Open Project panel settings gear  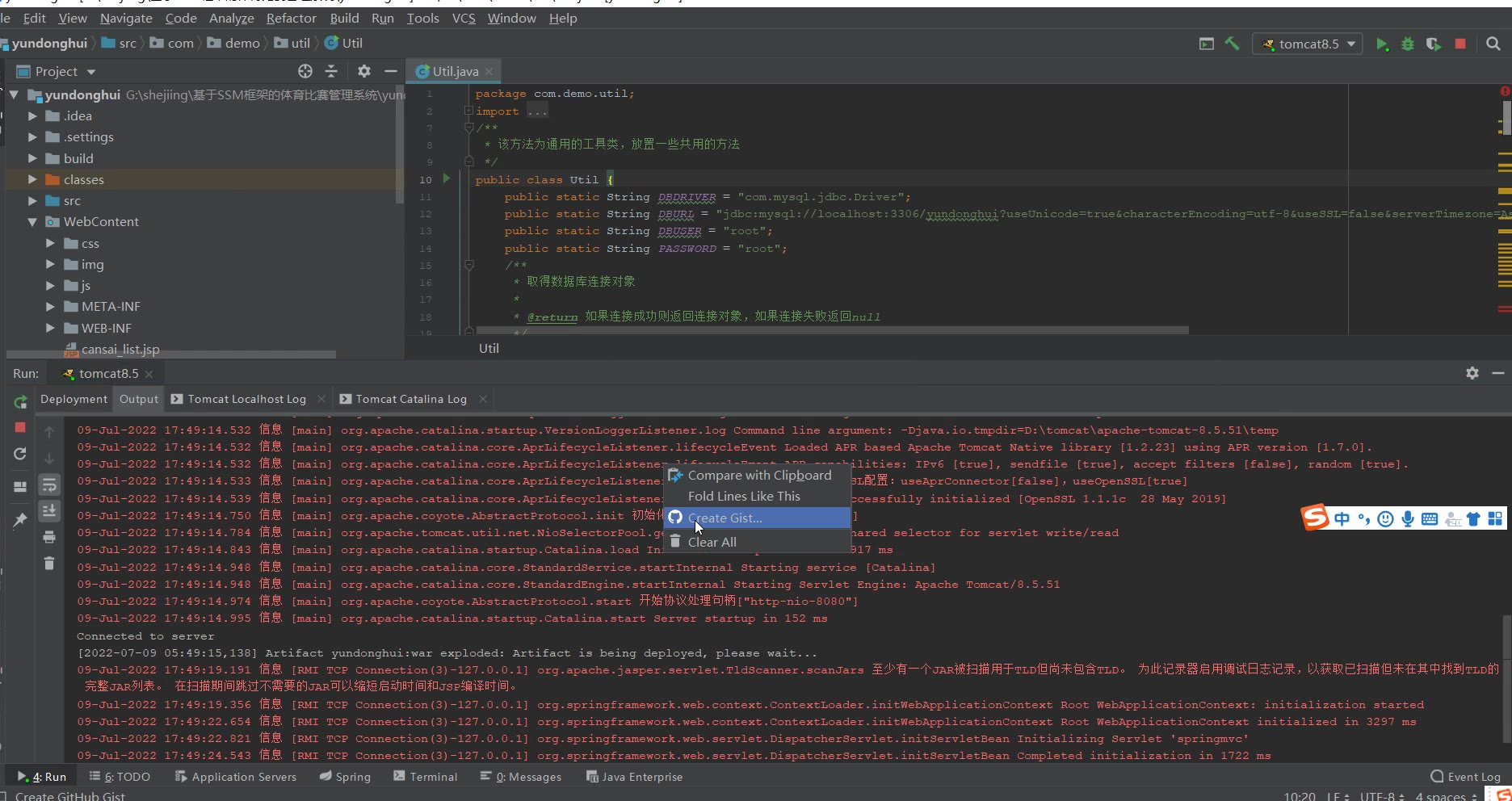[364, 71]
